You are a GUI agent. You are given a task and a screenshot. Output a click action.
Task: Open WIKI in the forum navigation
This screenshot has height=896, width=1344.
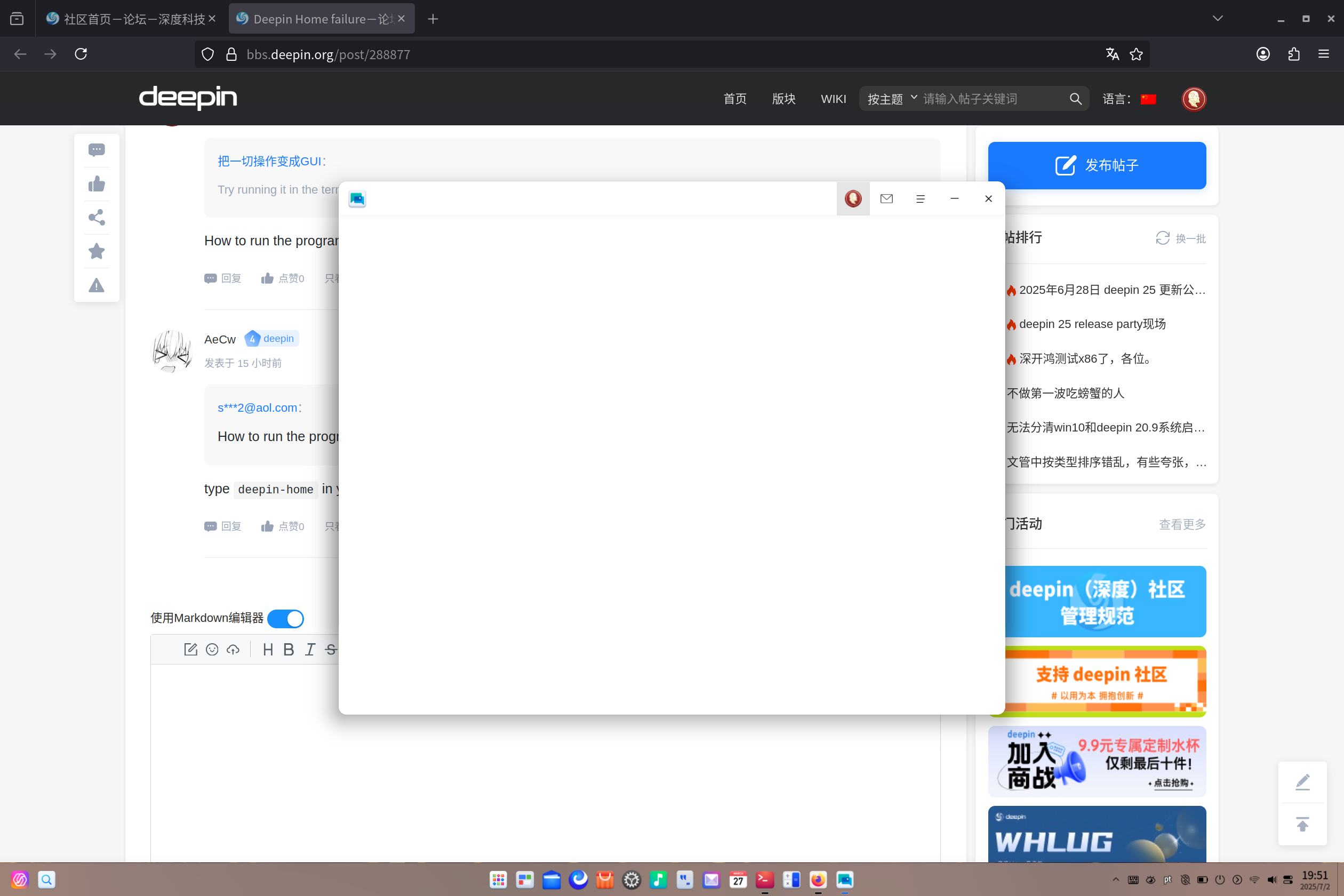pyautogui.click(x=833, y=99)
